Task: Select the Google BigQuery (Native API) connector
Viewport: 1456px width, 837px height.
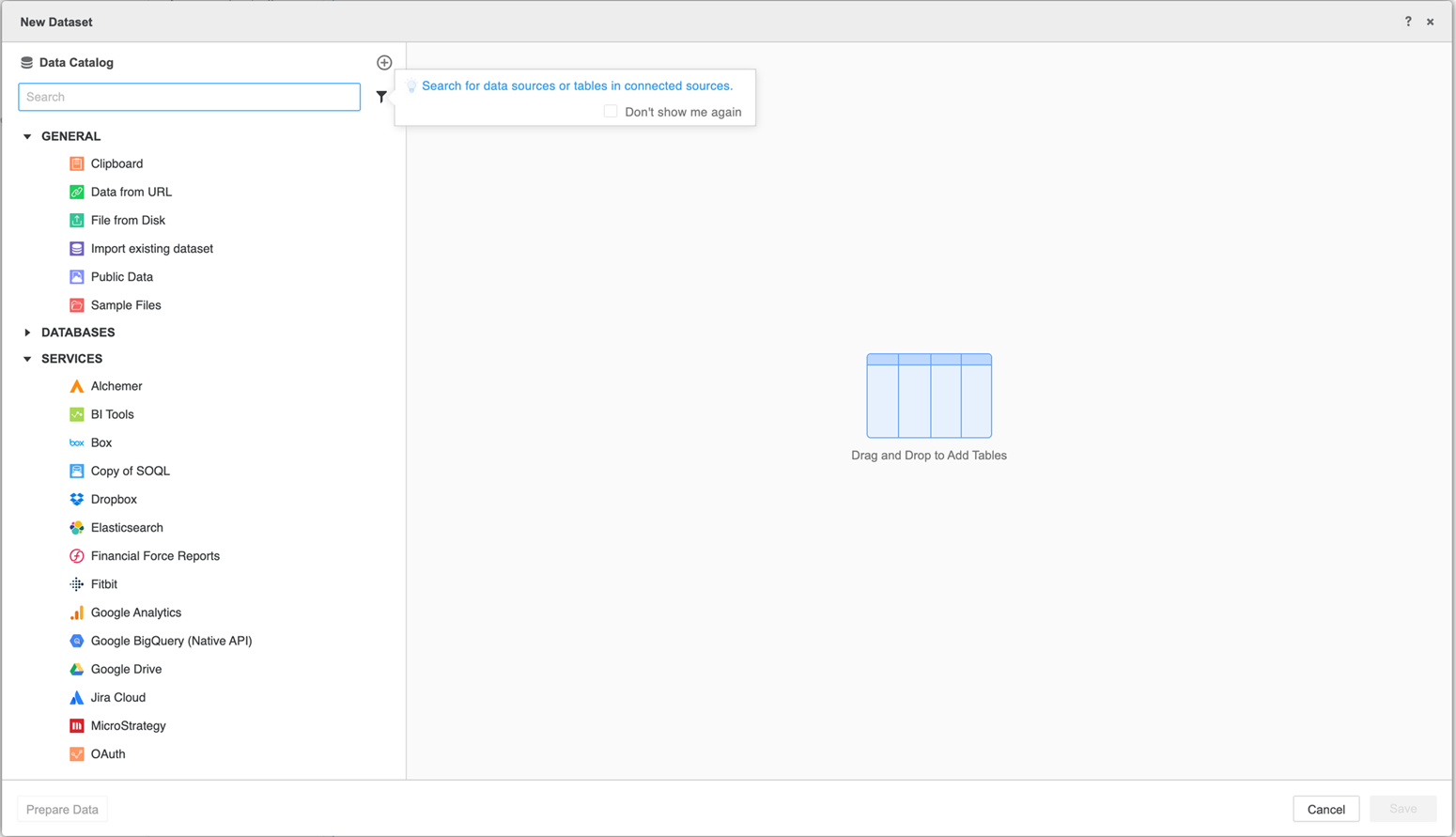Action: (x=171, y=641)
